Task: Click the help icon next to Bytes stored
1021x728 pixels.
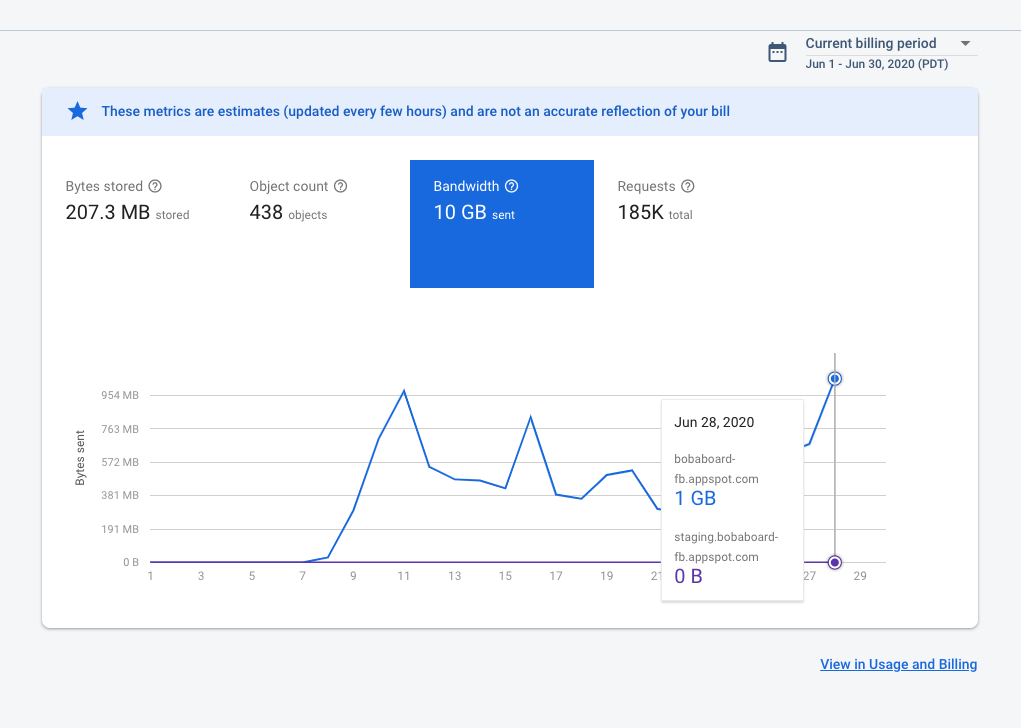Action: tap(155, 186)
